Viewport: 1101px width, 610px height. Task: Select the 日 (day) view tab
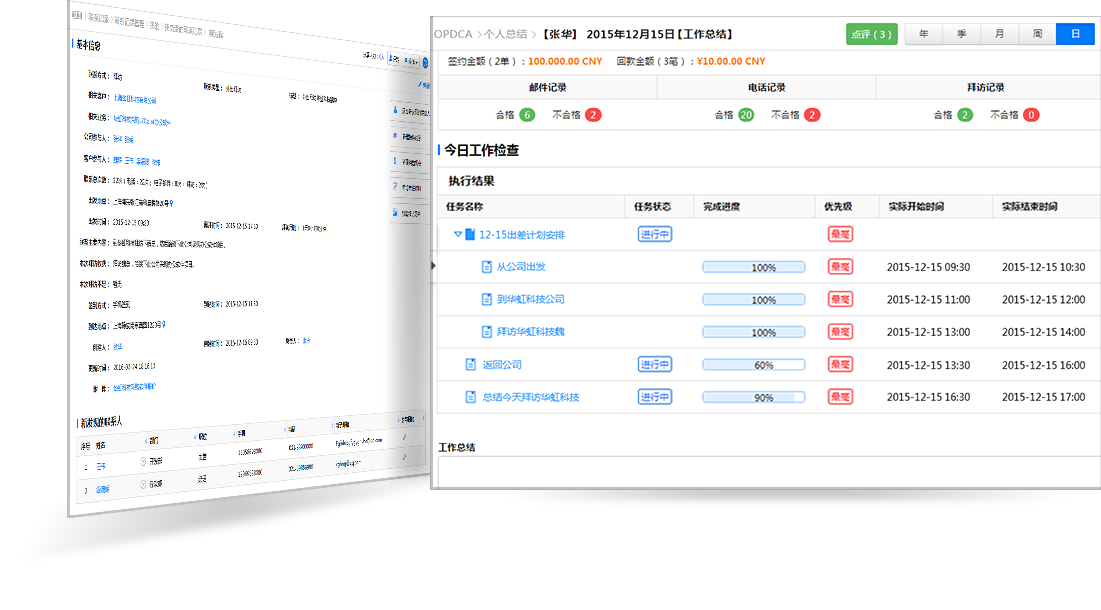pos(1076,34)
